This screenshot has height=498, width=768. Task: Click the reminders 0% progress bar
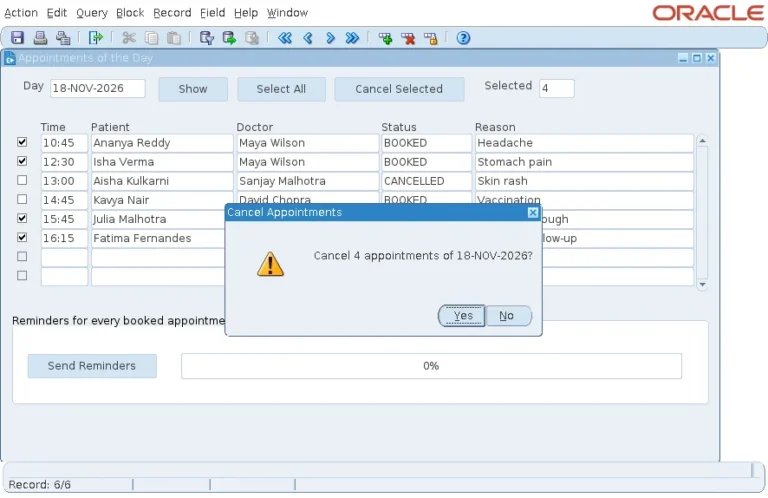tap(431, 366)
